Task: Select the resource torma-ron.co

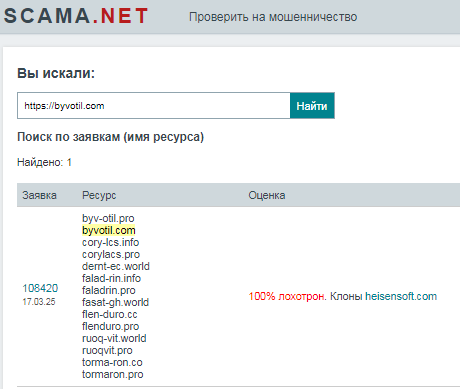Action: click(x=112, y=362)
